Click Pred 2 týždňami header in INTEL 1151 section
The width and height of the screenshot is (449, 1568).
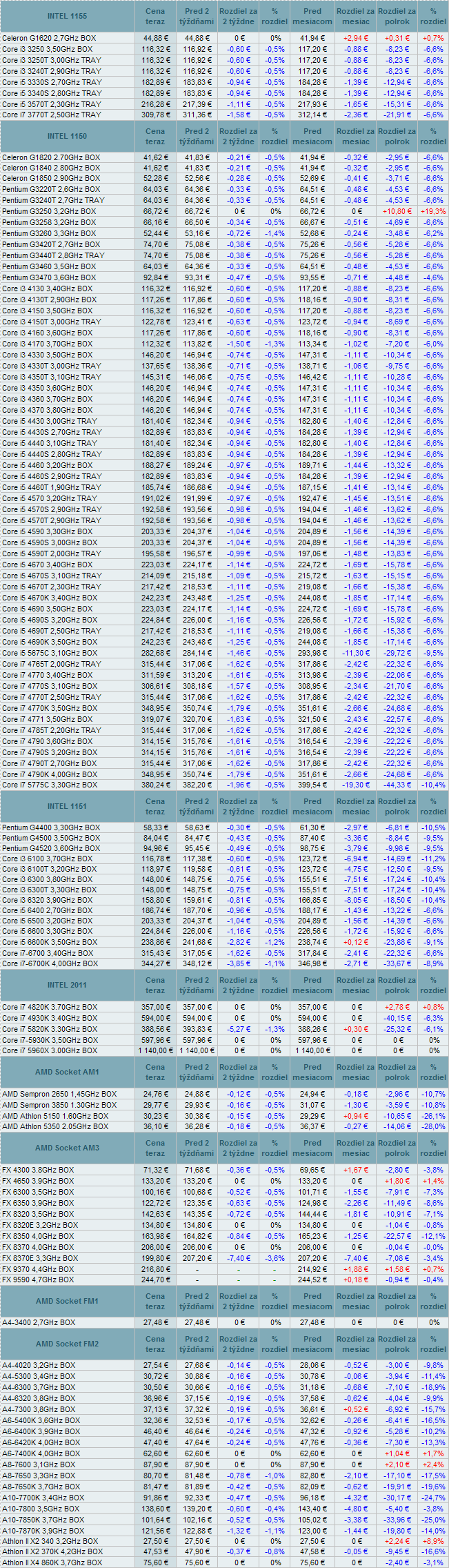click(197, 806)
